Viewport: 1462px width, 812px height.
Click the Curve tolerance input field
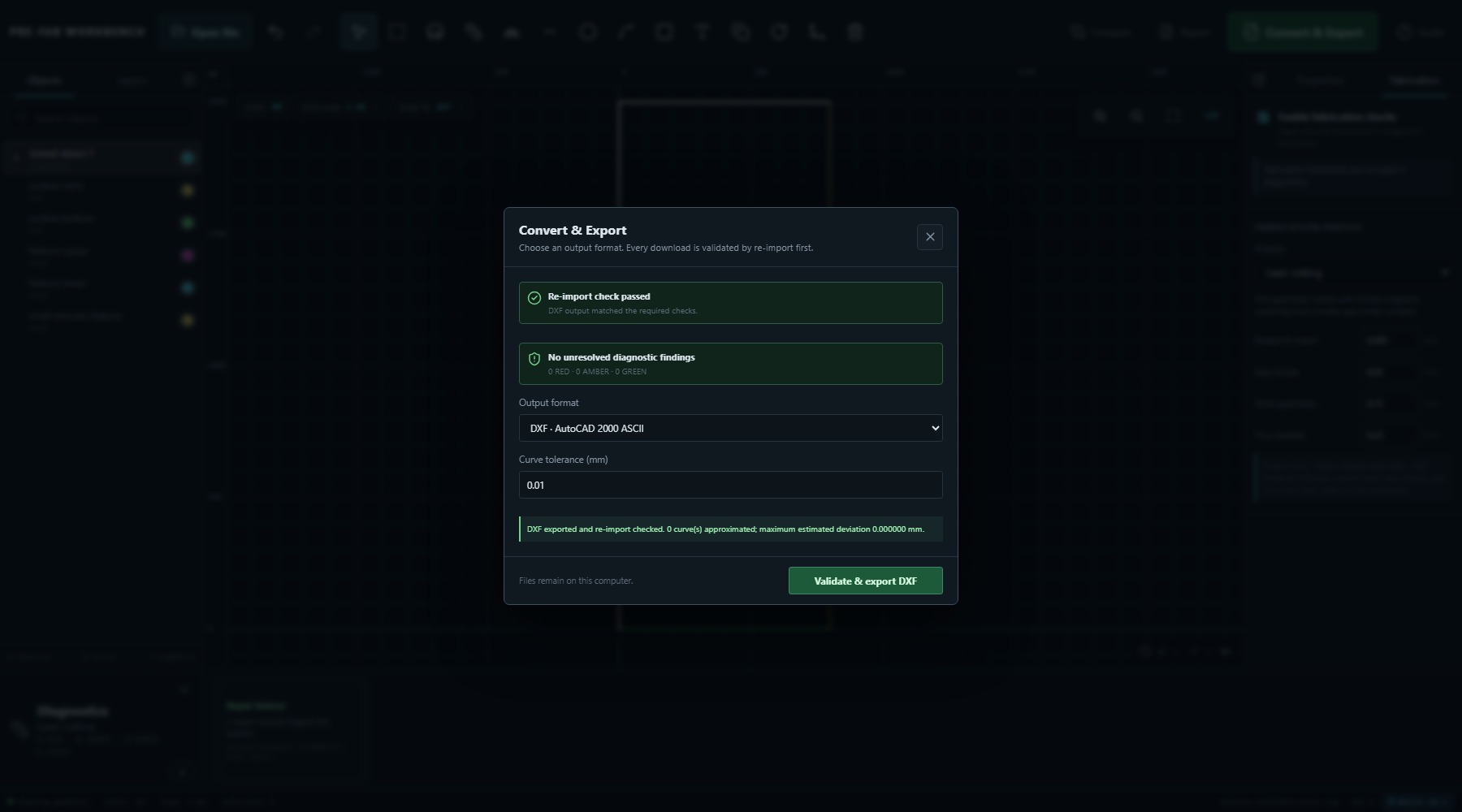[730, 485]
